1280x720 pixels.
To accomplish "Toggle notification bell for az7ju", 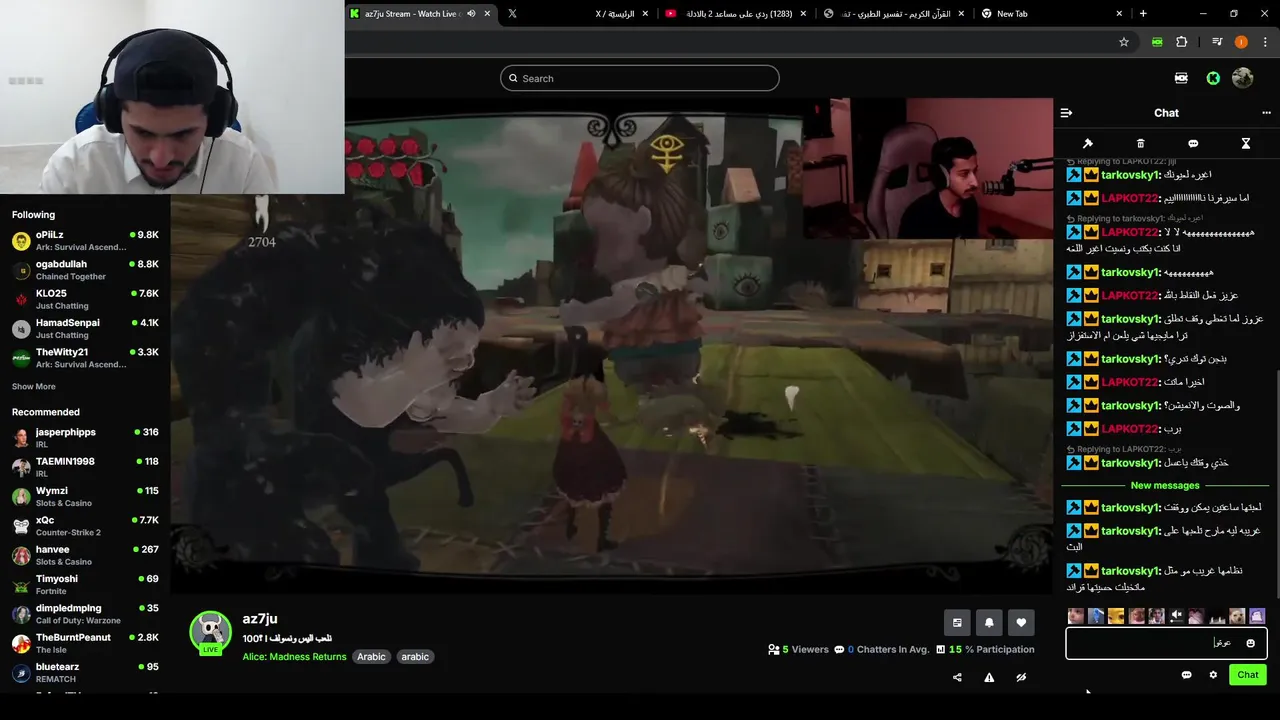I will click(989, 622).
